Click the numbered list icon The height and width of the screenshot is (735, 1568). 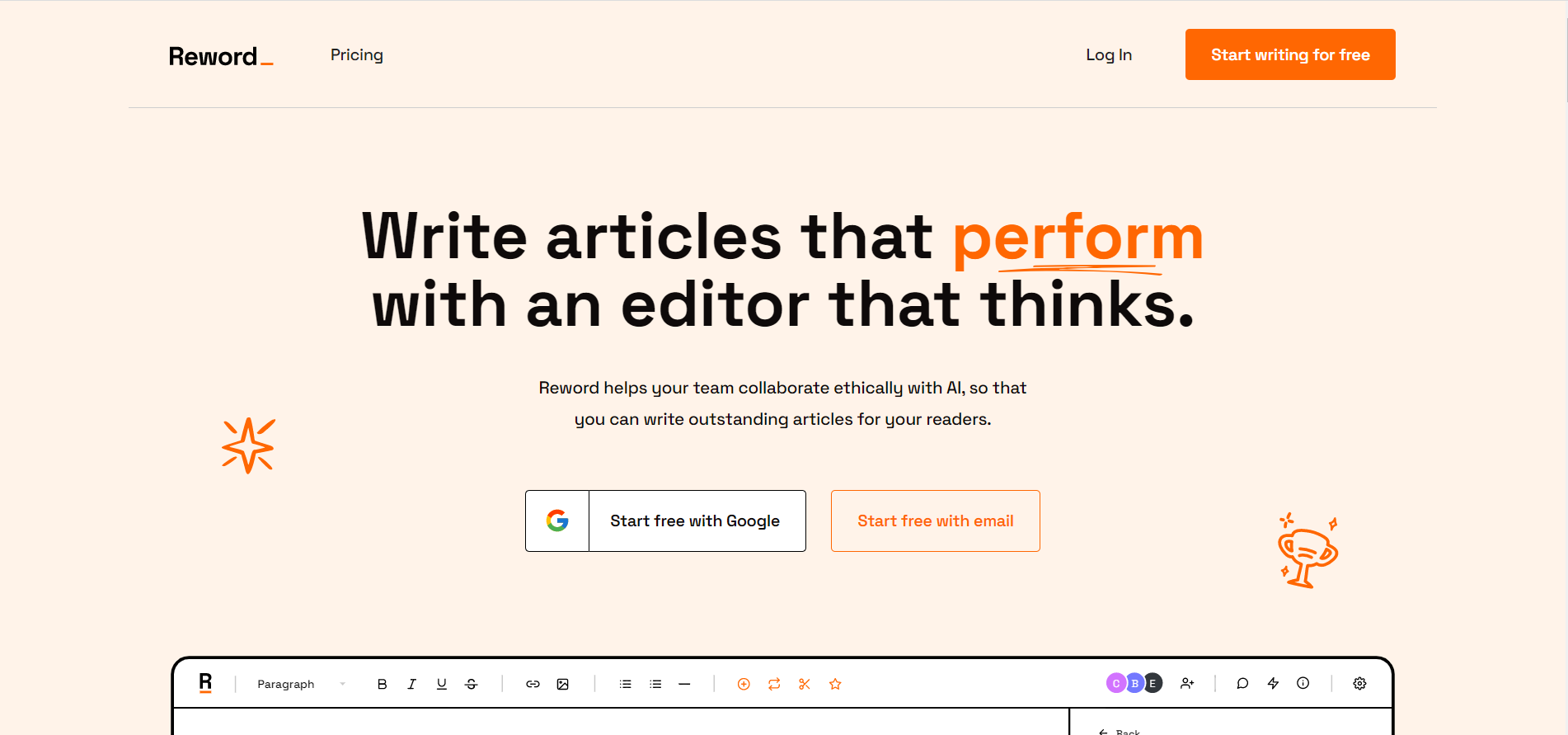pos(655,684)
